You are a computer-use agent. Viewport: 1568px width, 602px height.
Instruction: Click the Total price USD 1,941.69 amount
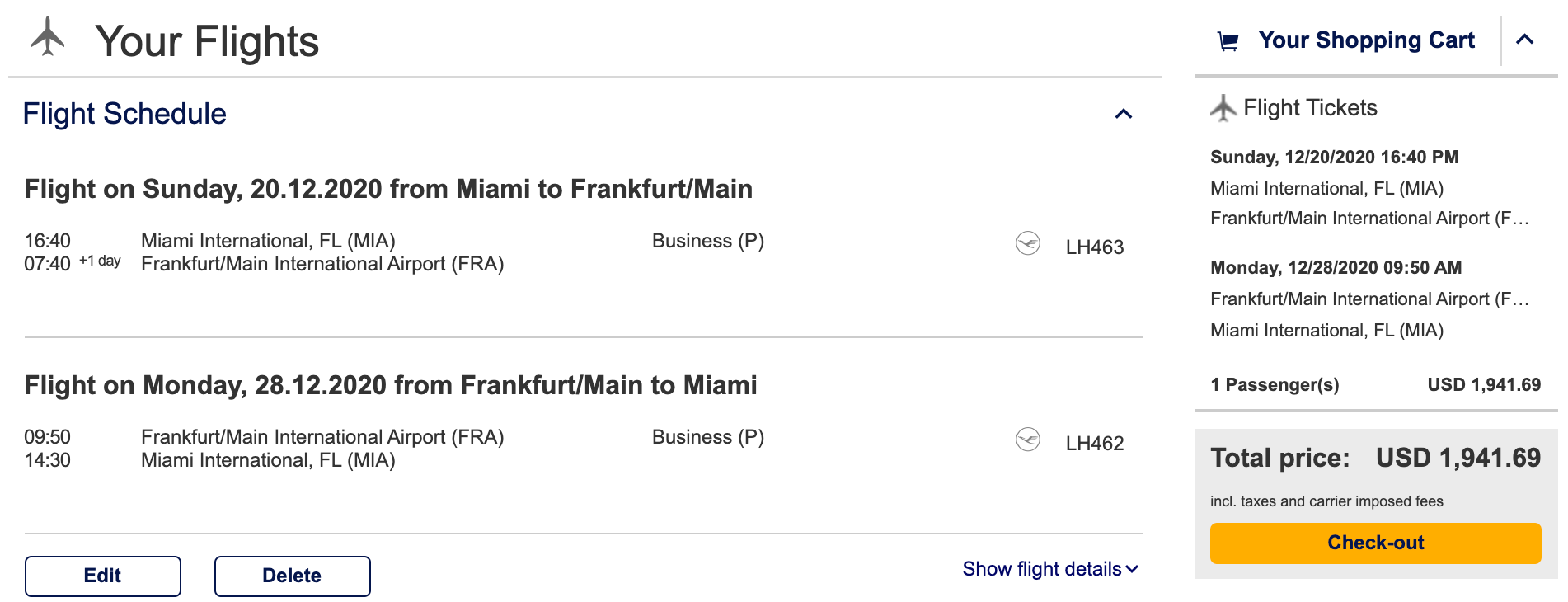coord(1458,458)
